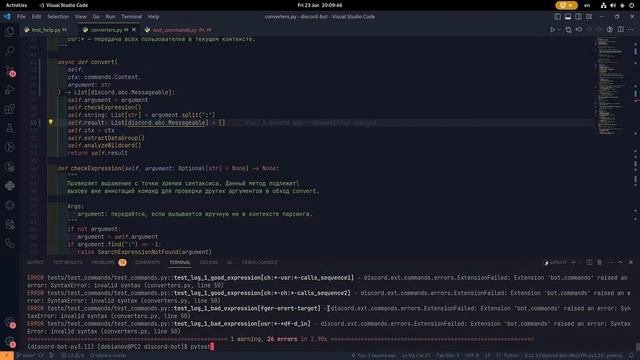Open the new terminal profile dropdown
640x360 pixels.
(x=580, y=262)
